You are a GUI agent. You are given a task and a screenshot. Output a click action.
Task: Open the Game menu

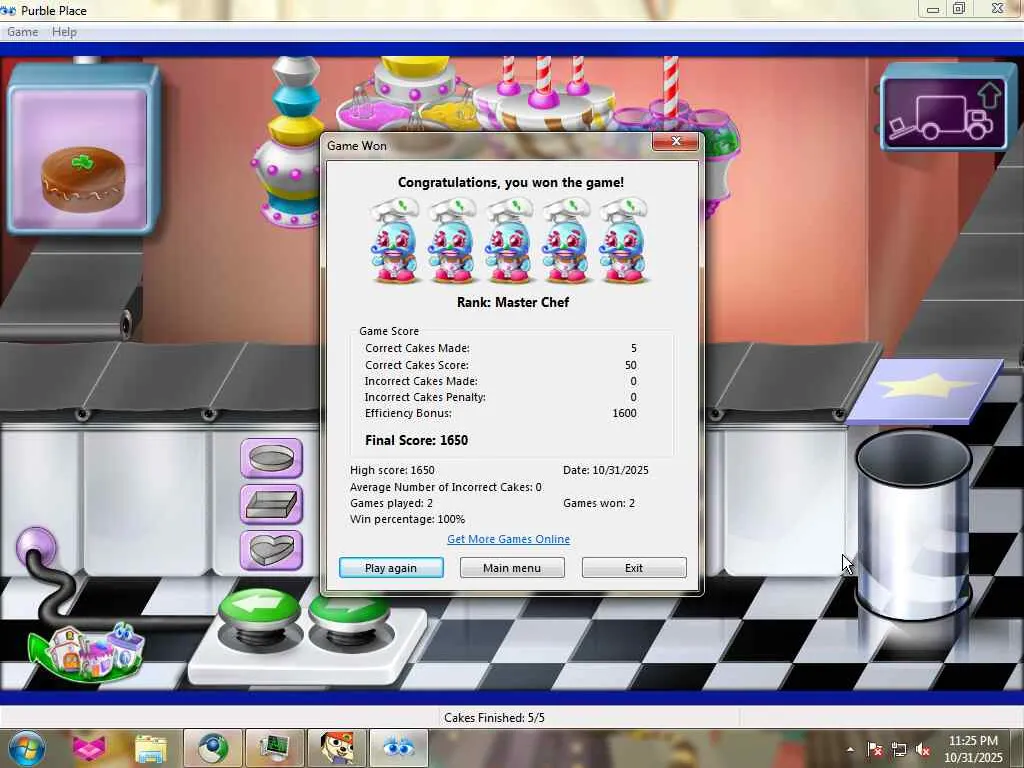22,32
